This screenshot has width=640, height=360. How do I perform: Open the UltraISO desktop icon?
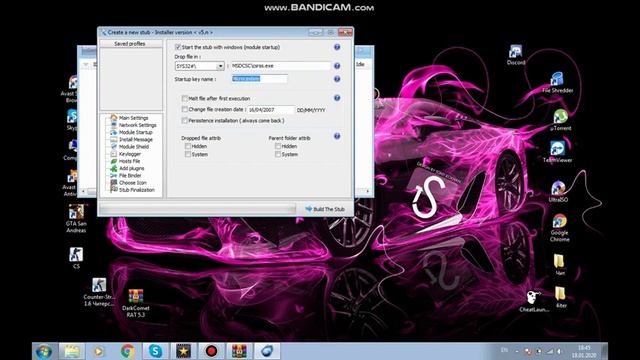pos(558,192)
